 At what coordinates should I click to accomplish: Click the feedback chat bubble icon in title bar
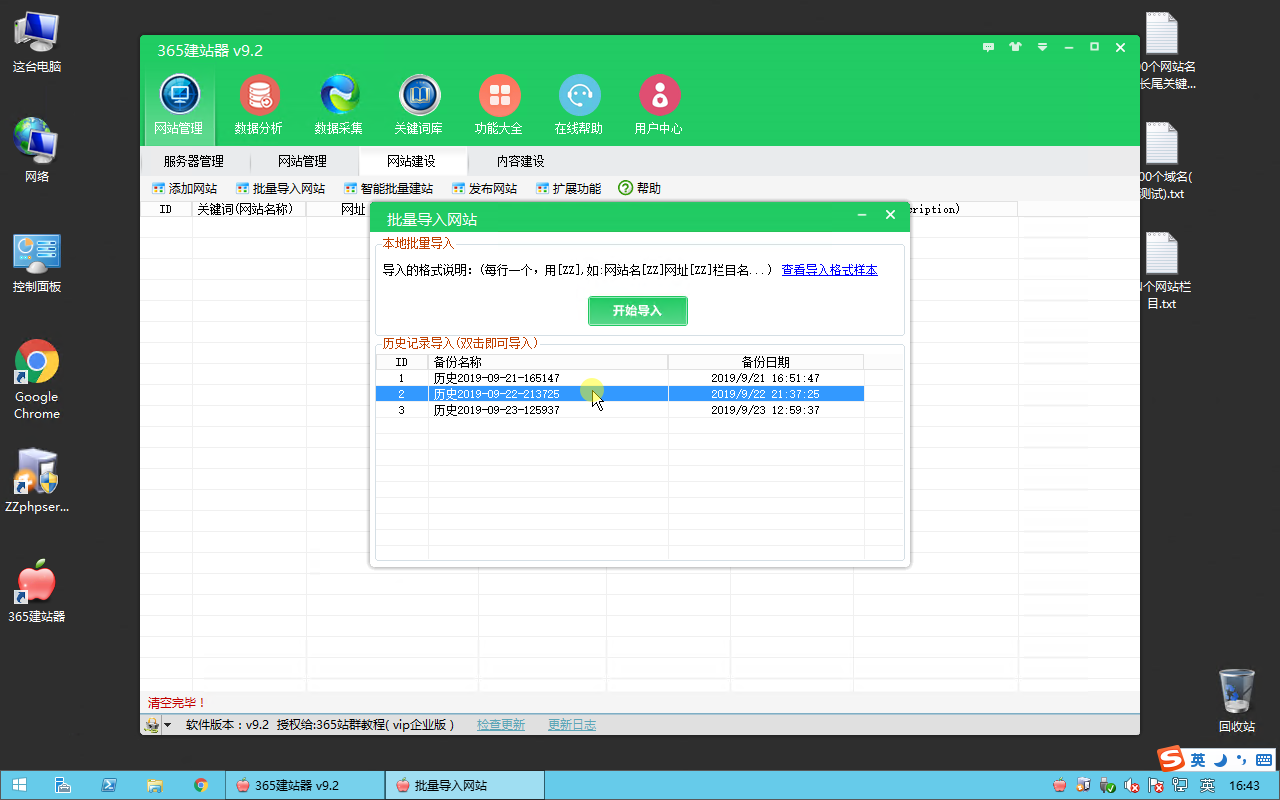(x=989, y=47)
